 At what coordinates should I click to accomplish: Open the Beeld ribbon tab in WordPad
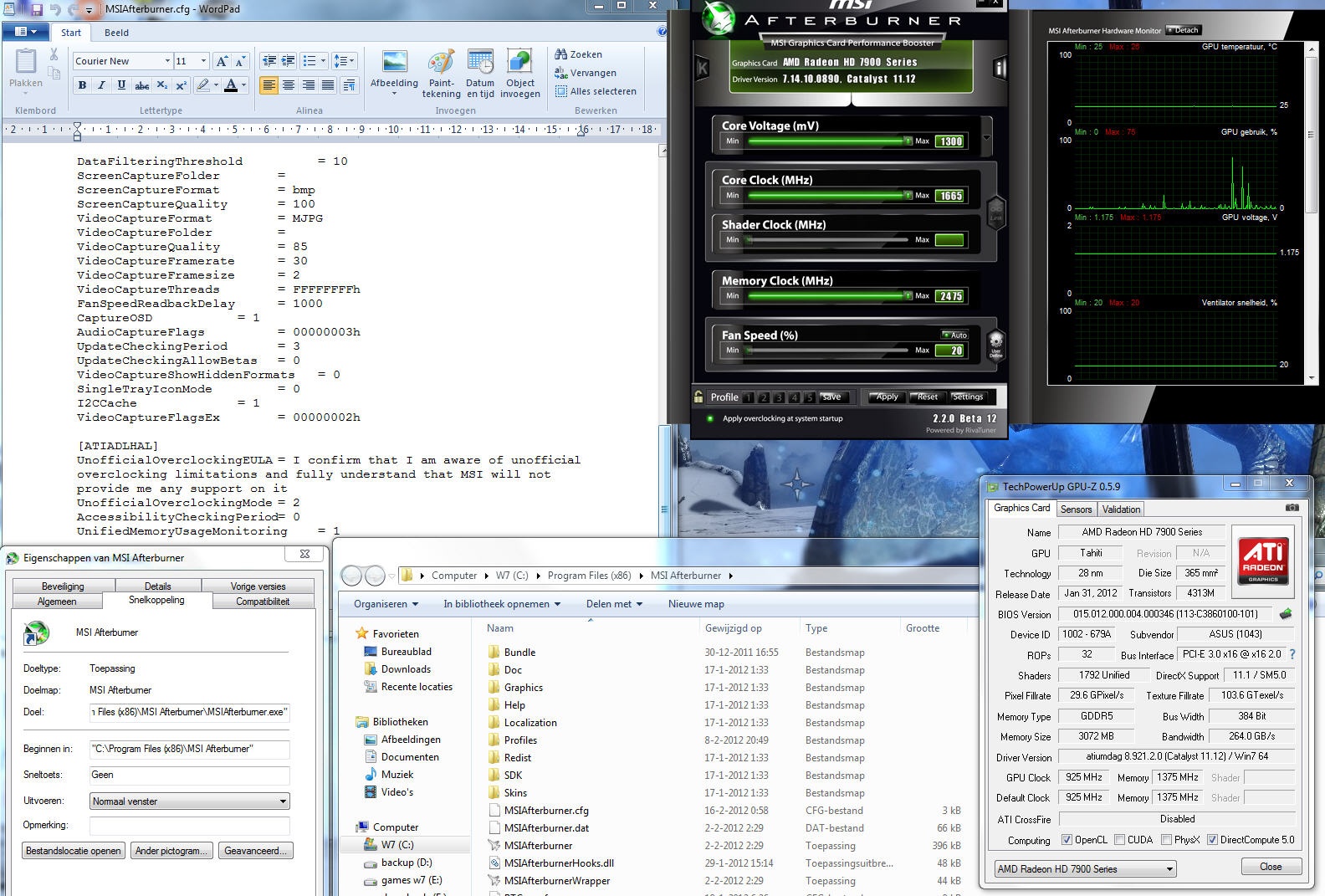(116, 33)
